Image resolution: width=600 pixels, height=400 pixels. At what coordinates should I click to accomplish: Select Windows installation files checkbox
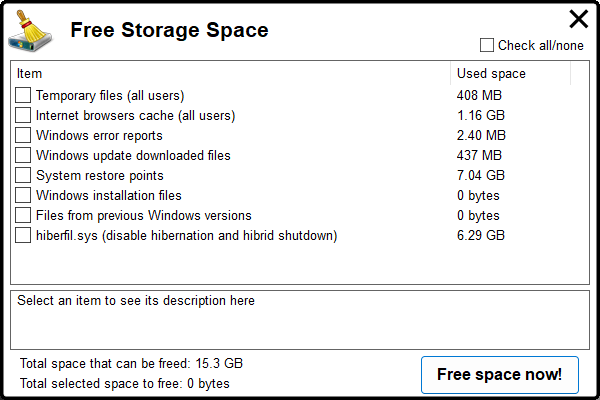[x=23, y=195]
